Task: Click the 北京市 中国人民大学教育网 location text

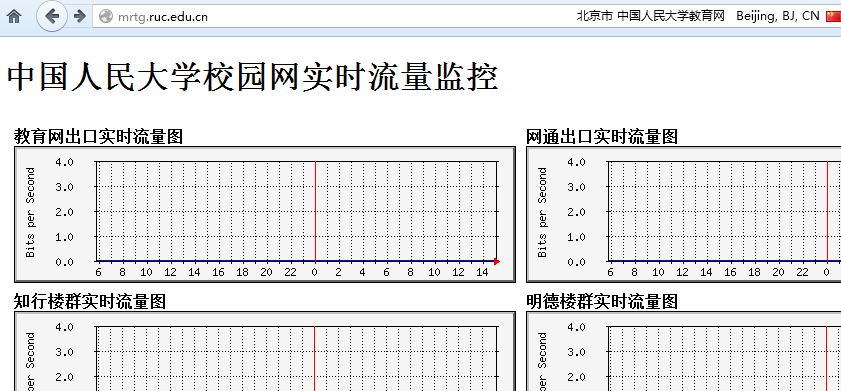Action: [651, 16]
